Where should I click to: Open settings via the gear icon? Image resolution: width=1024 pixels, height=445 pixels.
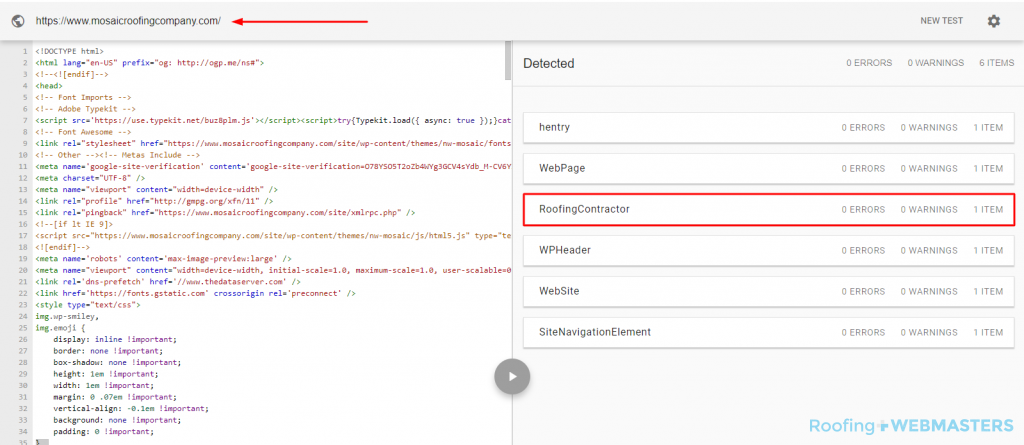pos(993,21)
